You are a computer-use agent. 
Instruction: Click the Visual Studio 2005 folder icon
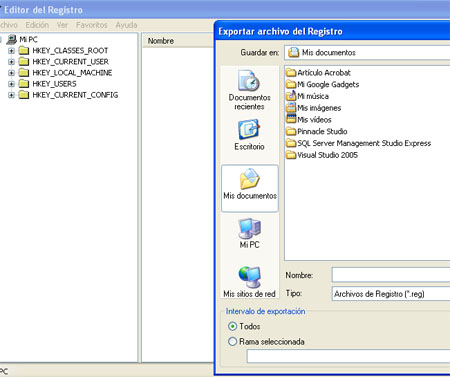pos(291,155)
